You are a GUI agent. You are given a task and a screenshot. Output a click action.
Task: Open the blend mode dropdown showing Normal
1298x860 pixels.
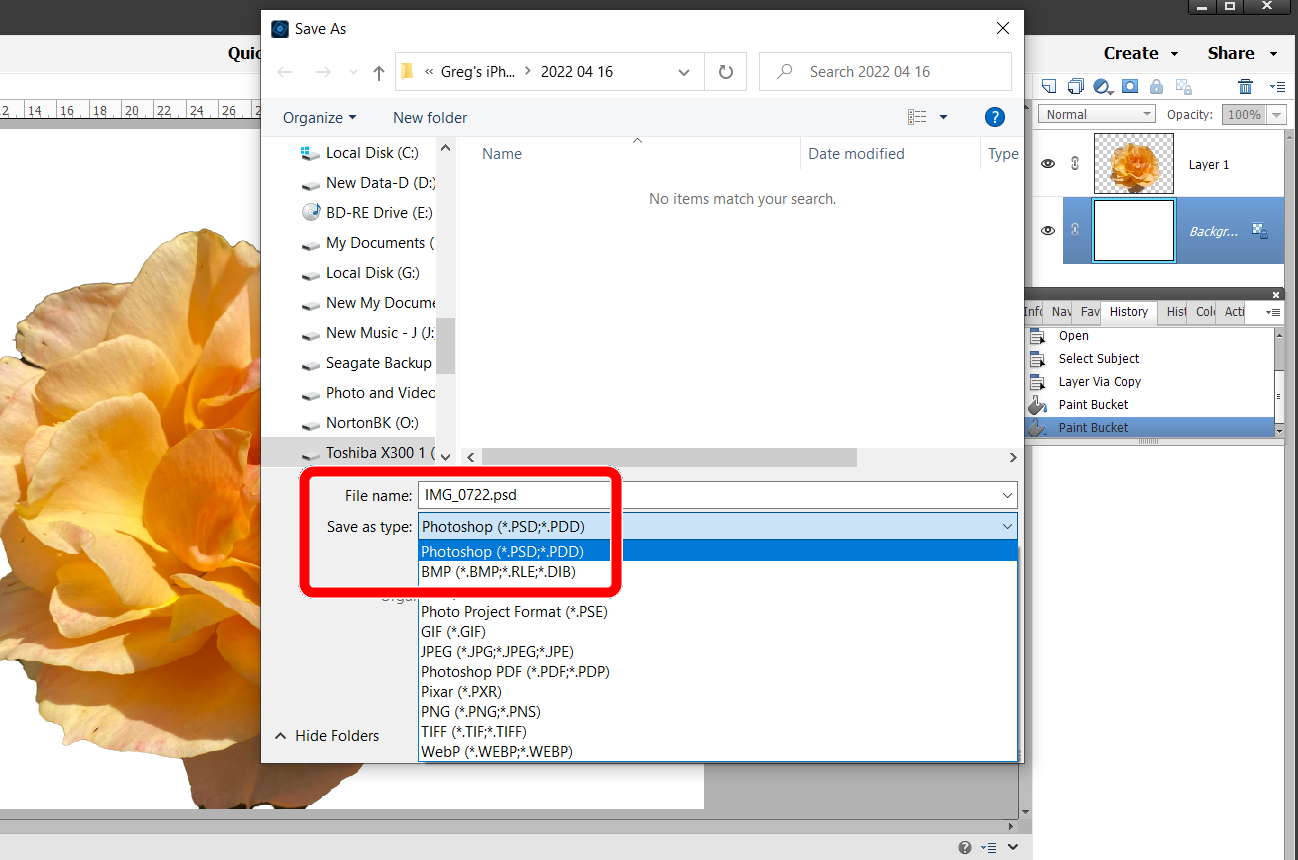click(x=1096, y=113)
